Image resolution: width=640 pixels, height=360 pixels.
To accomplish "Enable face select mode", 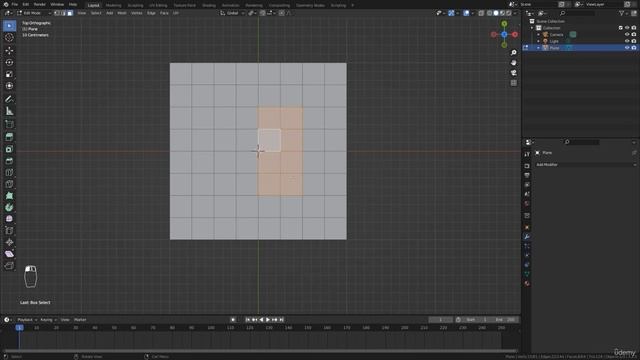I will (x=70, y=13).
